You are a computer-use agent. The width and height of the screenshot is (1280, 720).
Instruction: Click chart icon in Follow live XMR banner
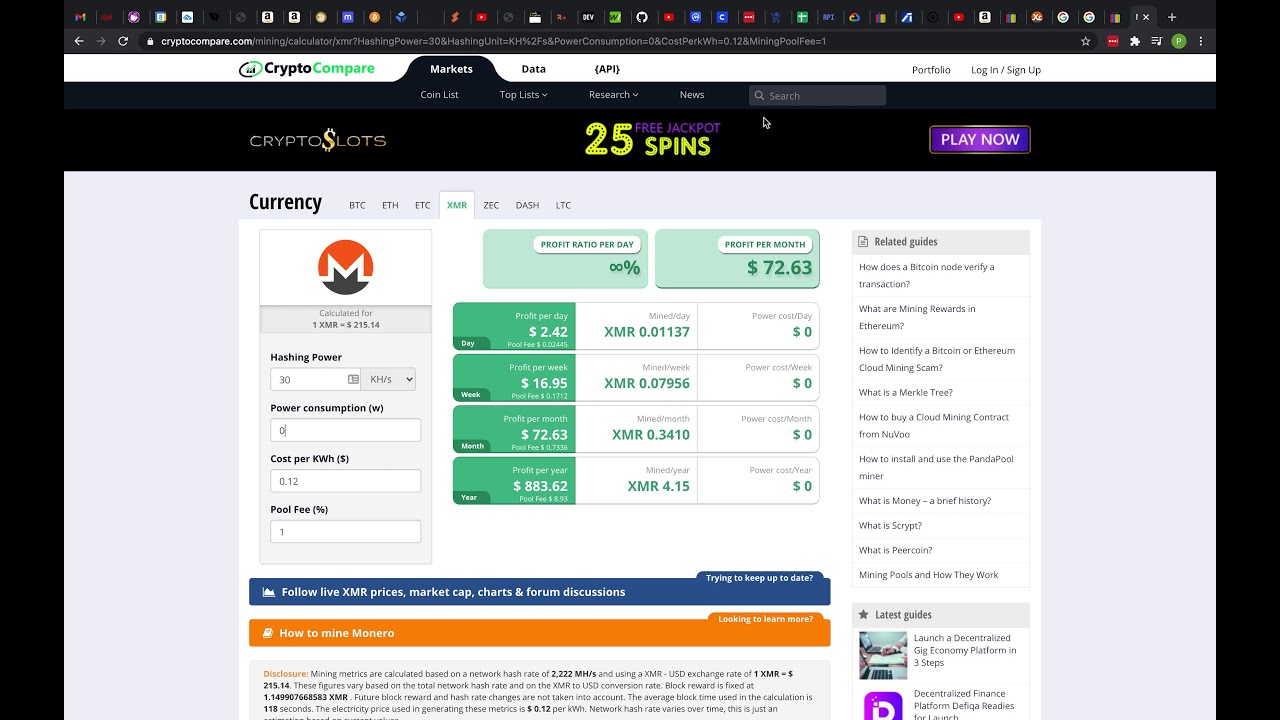click(269, 592)
